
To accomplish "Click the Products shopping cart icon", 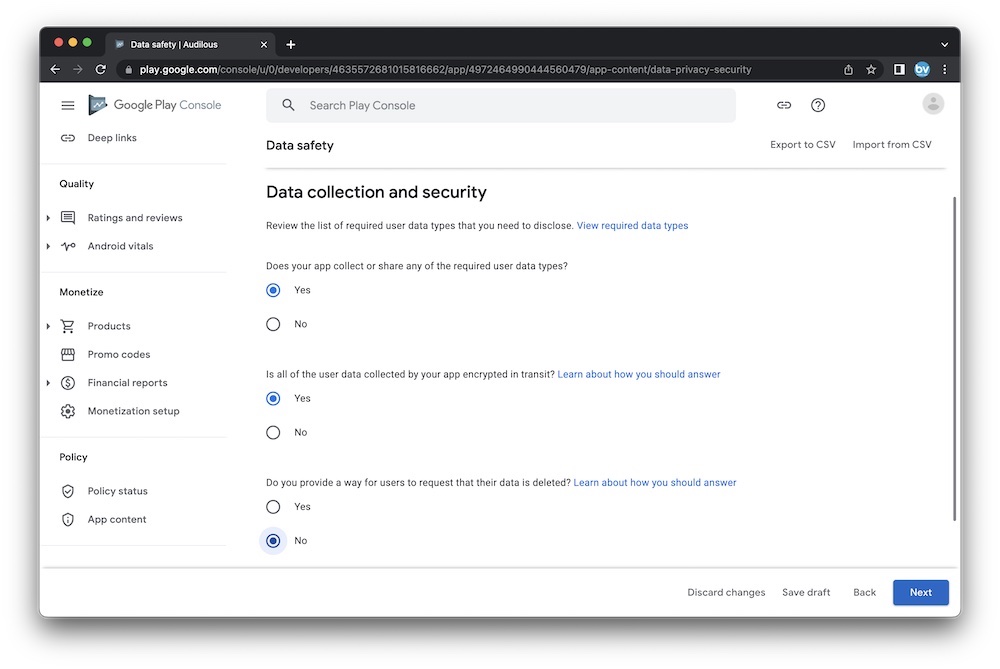I will [68, 326].
